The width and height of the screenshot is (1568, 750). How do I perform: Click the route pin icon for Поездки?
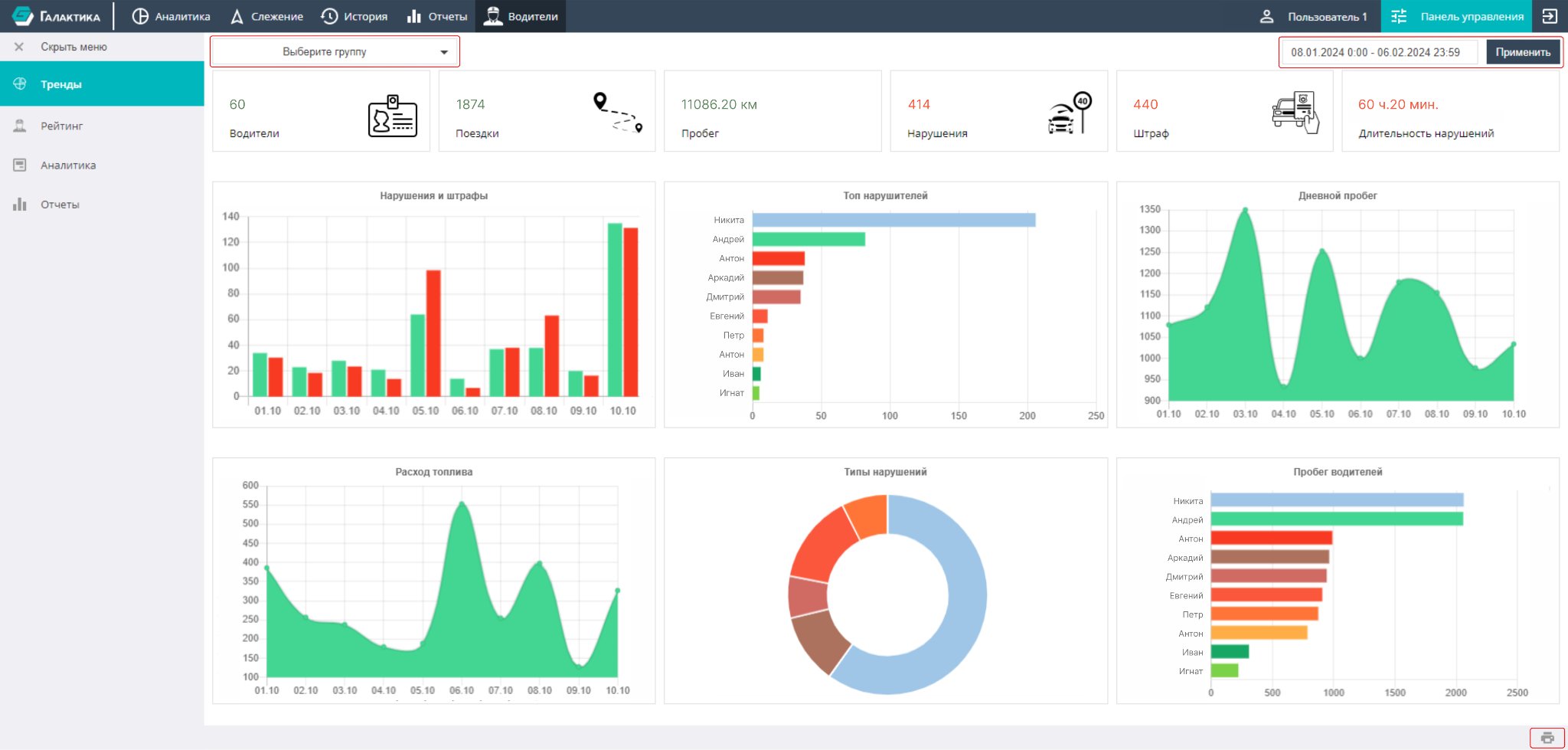click(x=618, y=113)
